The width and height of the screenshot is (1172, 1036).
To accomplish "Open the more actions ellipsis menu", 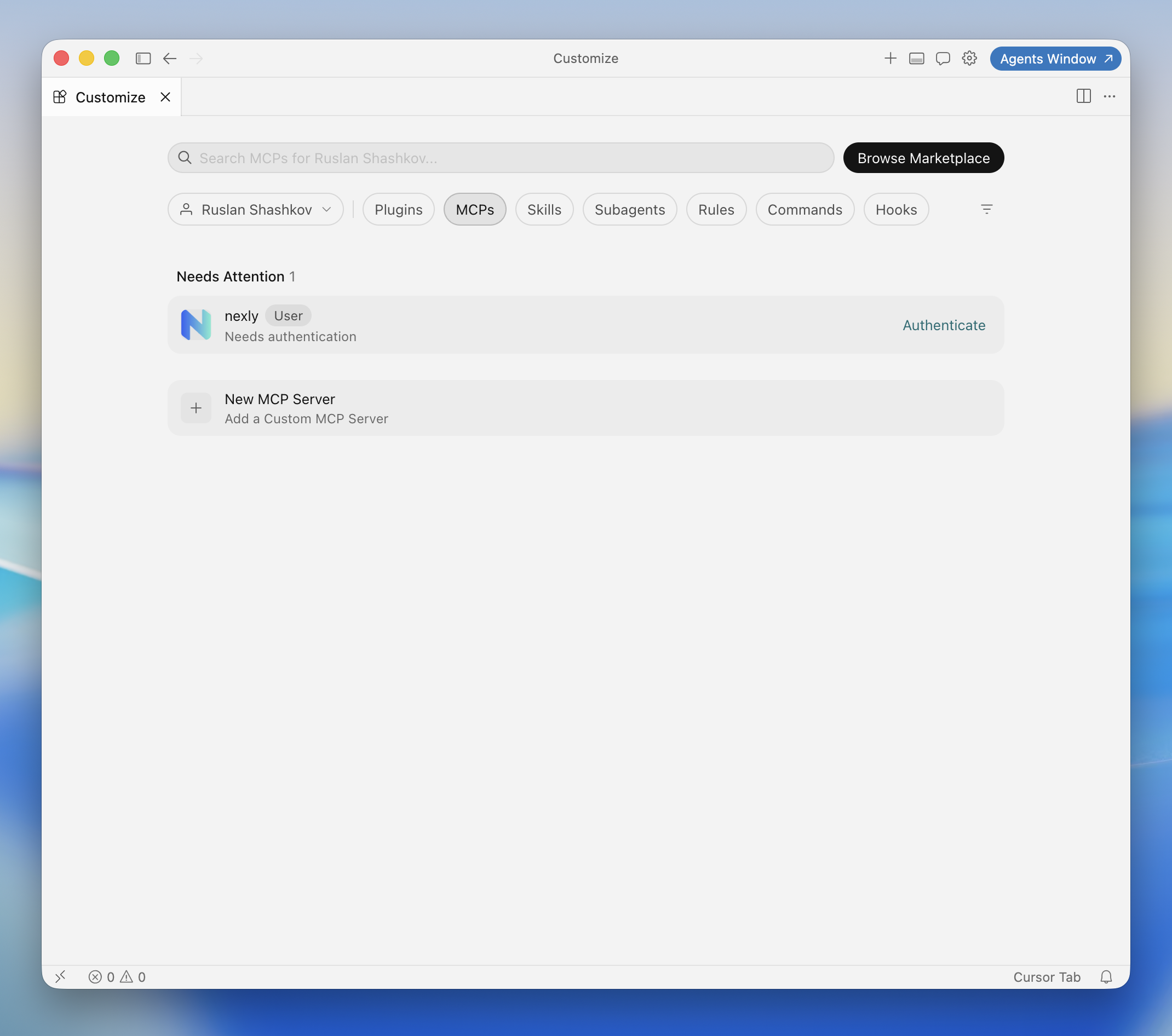I will [1110, 96].
